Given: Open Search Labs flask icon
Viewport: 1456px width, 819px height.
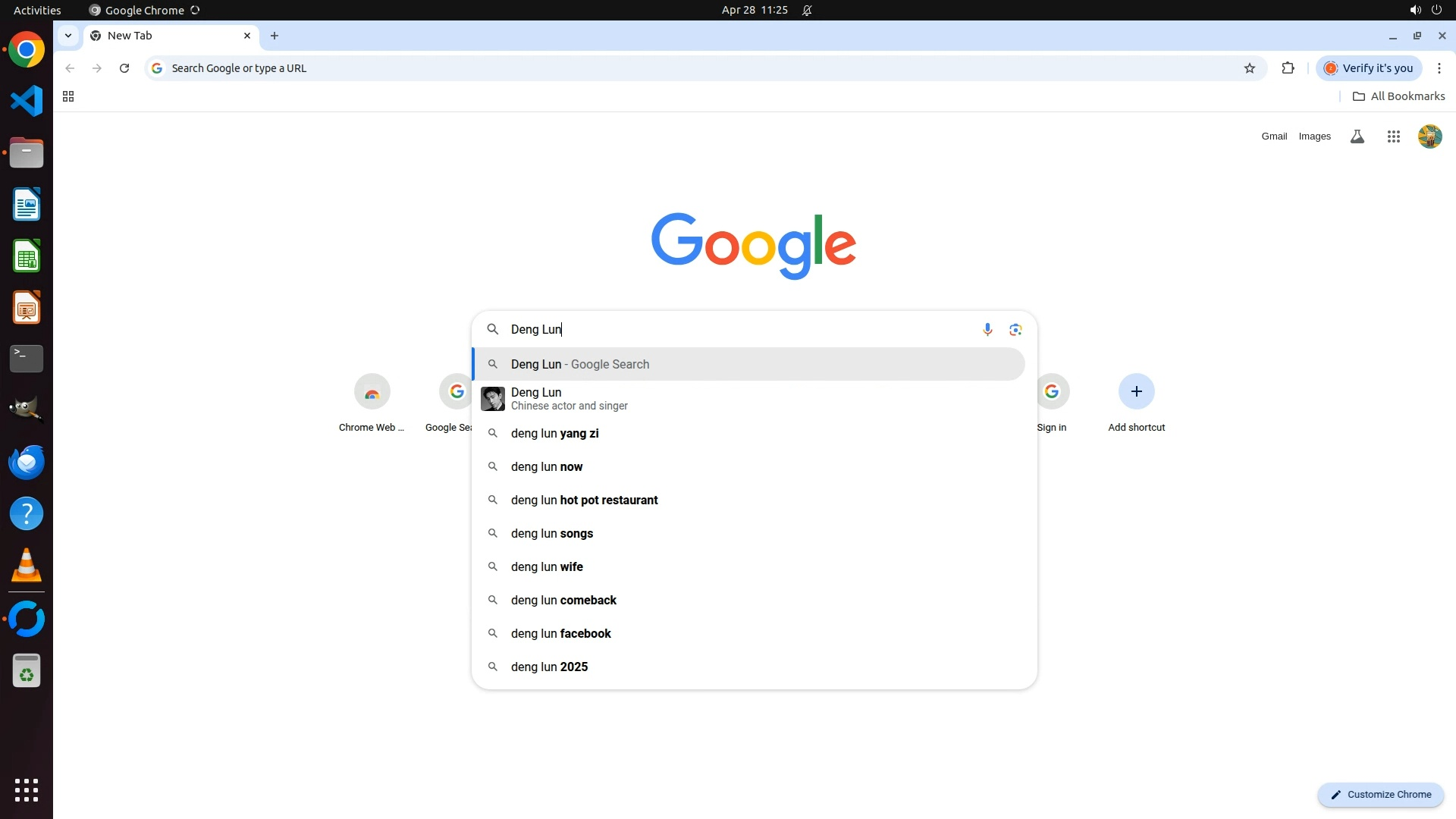Looking at the screenshot, I should 1357,136.
